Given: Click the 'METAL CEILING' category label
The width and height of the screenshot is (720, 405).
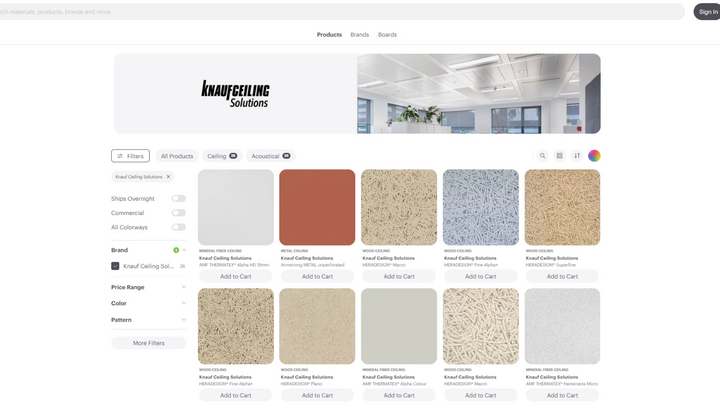Looking at the screenshot, I should coord(294,251).
